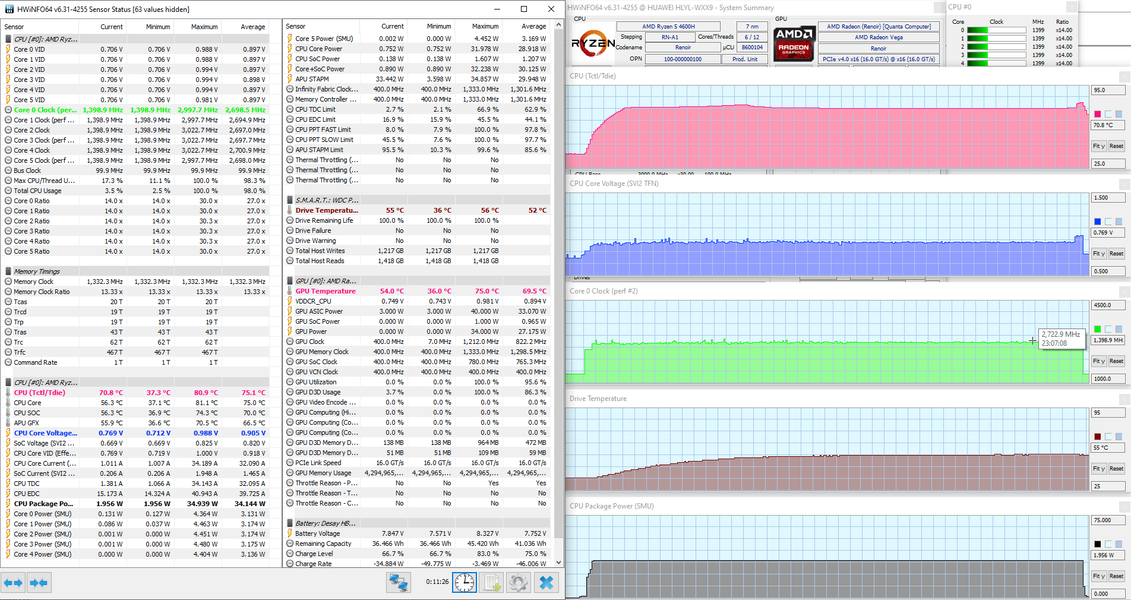Viewport: 1131px width, 600px height.
Task: Close the Core 0 Clock graph window
Action: click(1125, 291)
